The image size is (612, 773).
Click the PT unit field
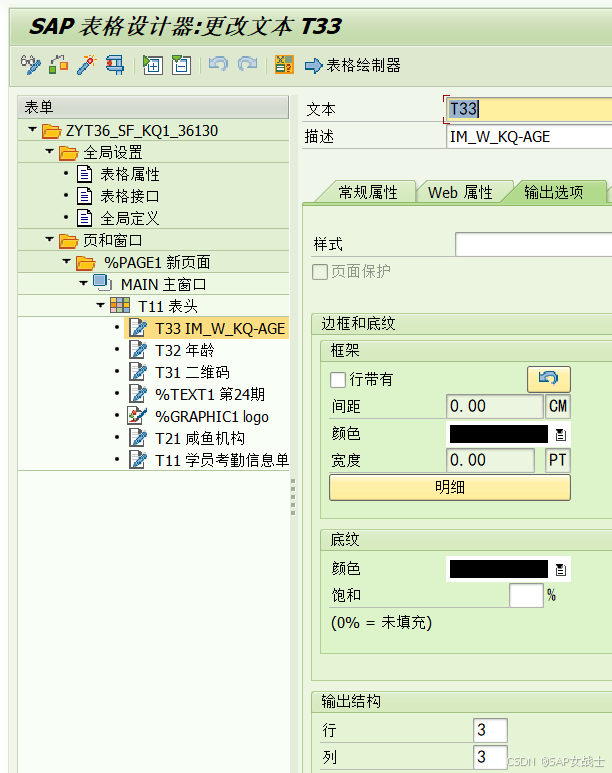tap(558, 460)
